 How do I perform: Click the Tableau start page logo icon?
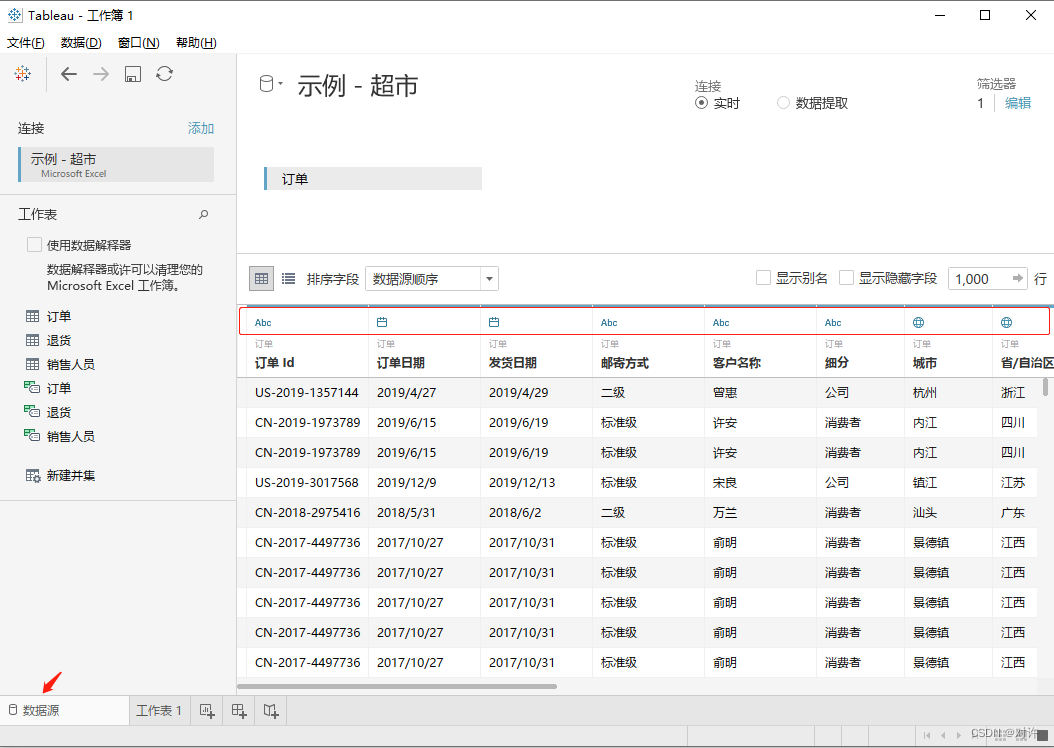point(23,74)
